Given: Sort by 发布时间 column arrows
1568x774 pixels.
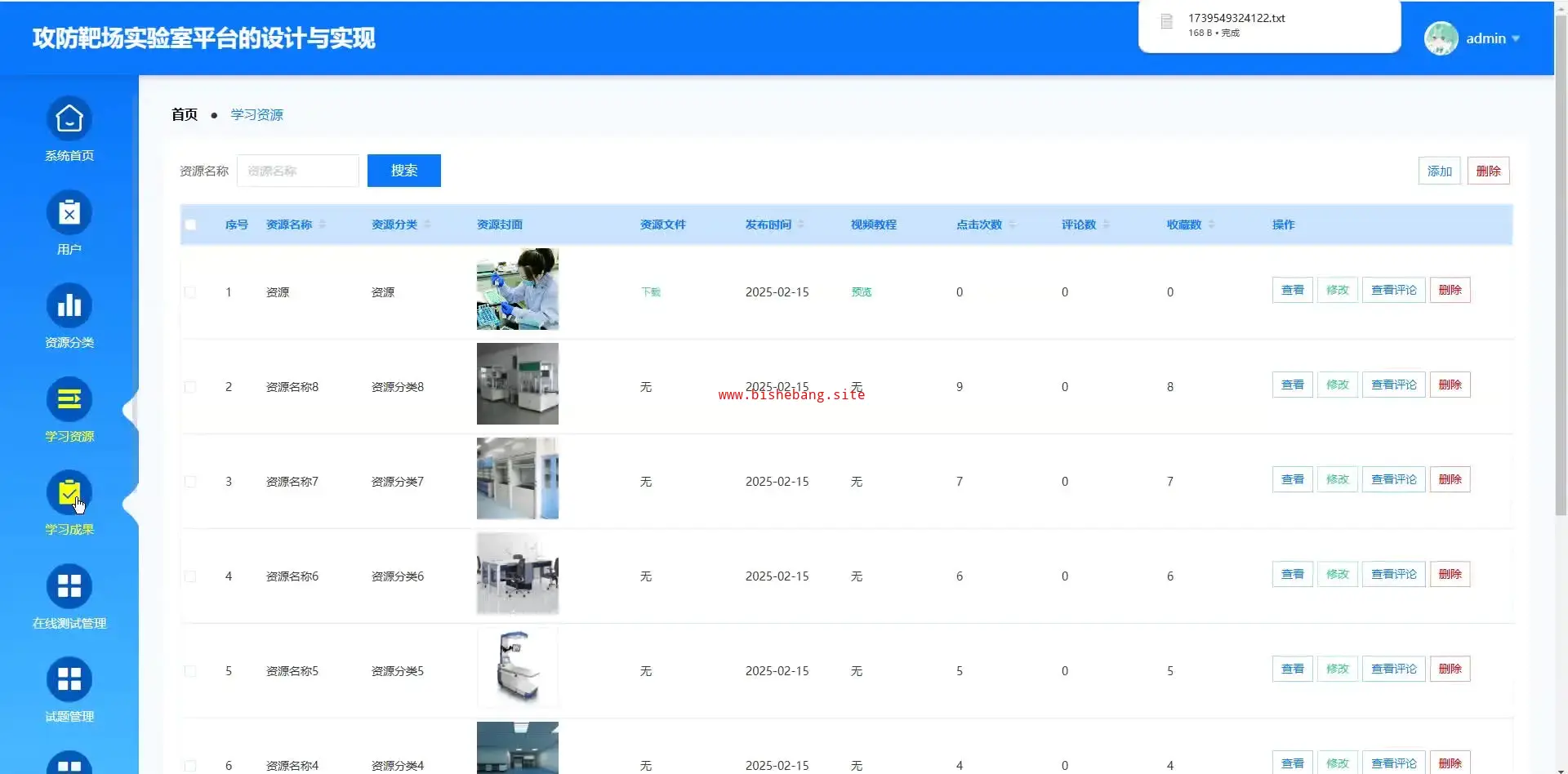Looking at the screenshot, I should tap(801, 225).
